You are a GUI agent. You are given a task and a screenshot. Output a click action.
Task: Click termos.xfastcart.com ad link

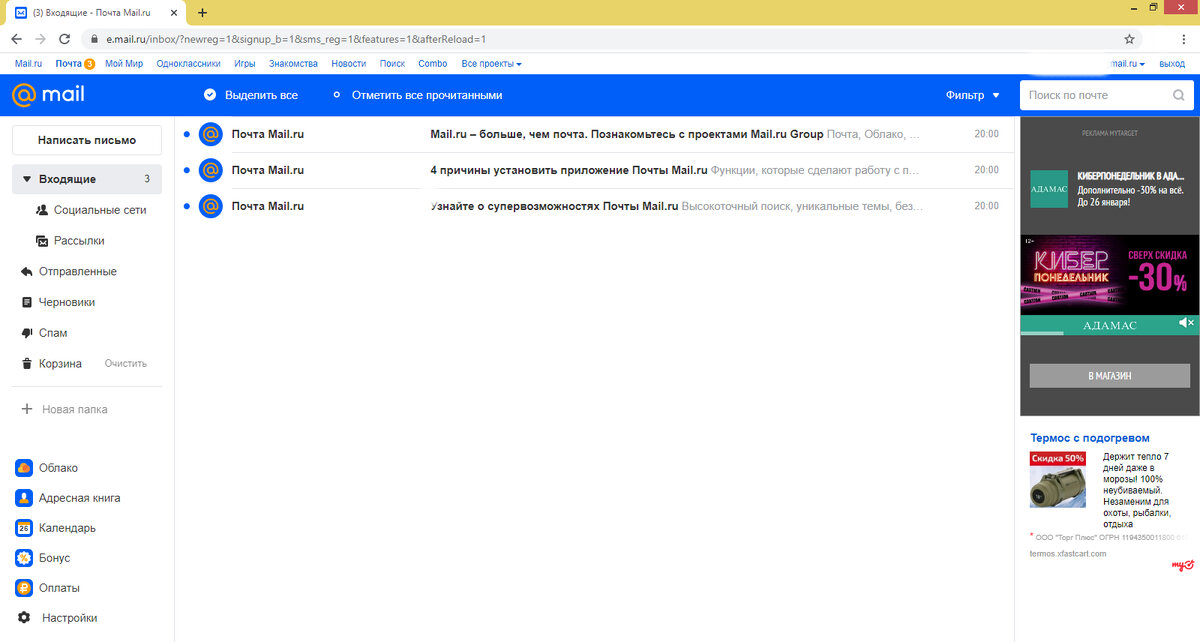coord(1068,553)
